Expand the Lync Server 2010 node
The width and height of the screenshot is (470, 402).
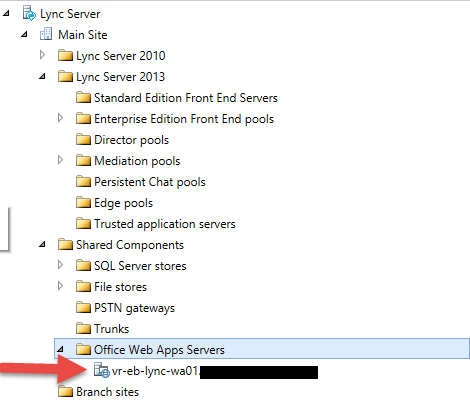pos(42,55)
